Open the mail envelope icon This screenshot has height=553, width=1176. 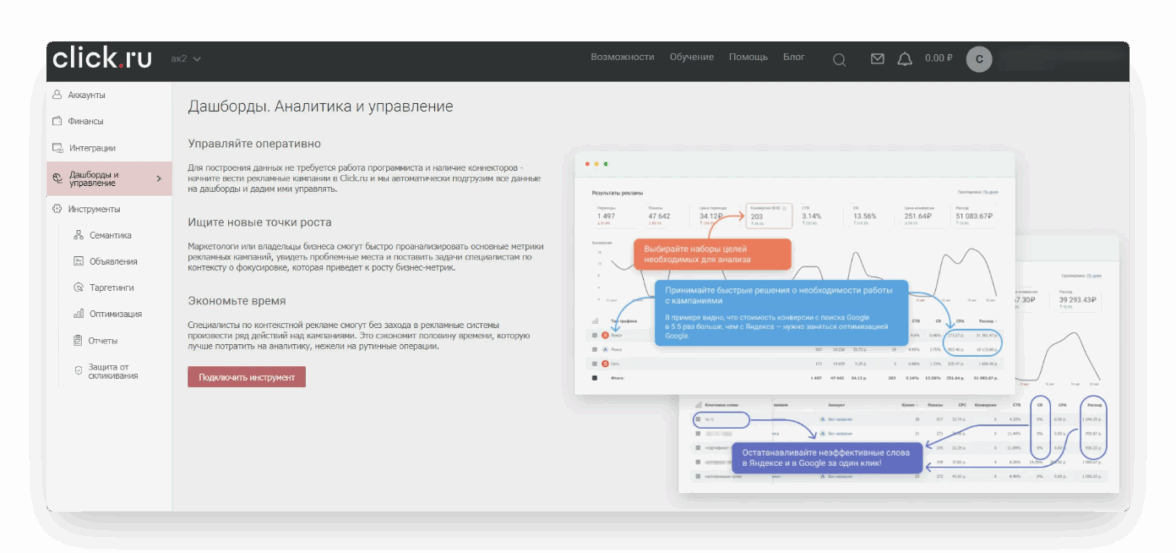pyautogui.click(x=877, y=59)
